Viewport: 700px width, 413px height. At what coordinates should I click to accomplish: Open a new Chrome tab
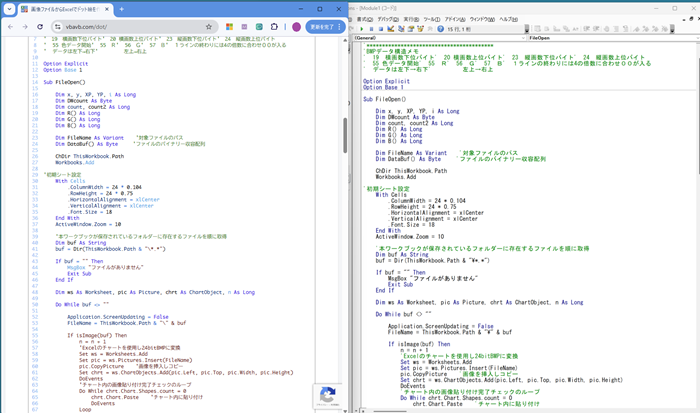[x=122, y=9]
